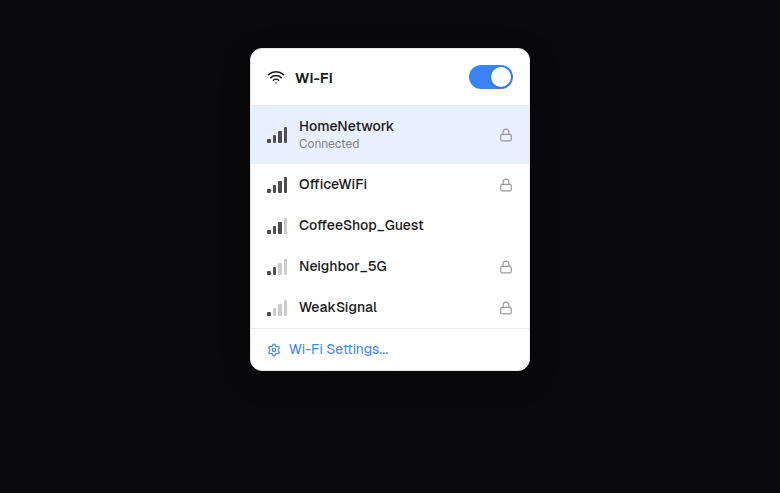This screenshot has width=780, height=493.
Task: Click WeakSignal signal bars icon
Action: pos(277,308)
